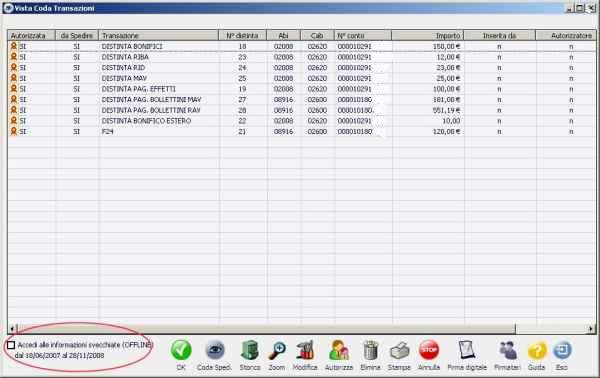Image resolution: width=600 pixels, height=378 pixels.
Task: Click the Autorizza authorize icon
Action: point(339,350)
